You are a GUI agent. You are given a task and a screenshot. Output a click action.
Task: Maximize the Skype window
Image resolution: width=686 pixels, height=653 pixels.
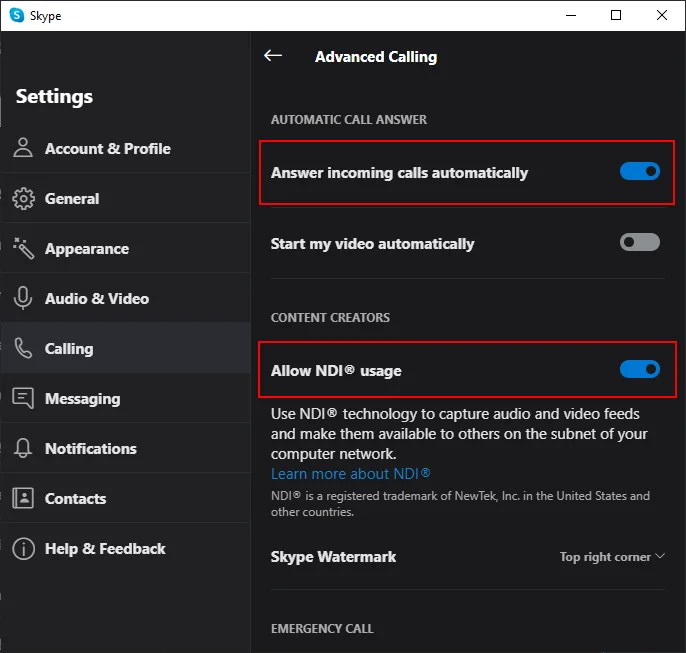tap(616, 15)
